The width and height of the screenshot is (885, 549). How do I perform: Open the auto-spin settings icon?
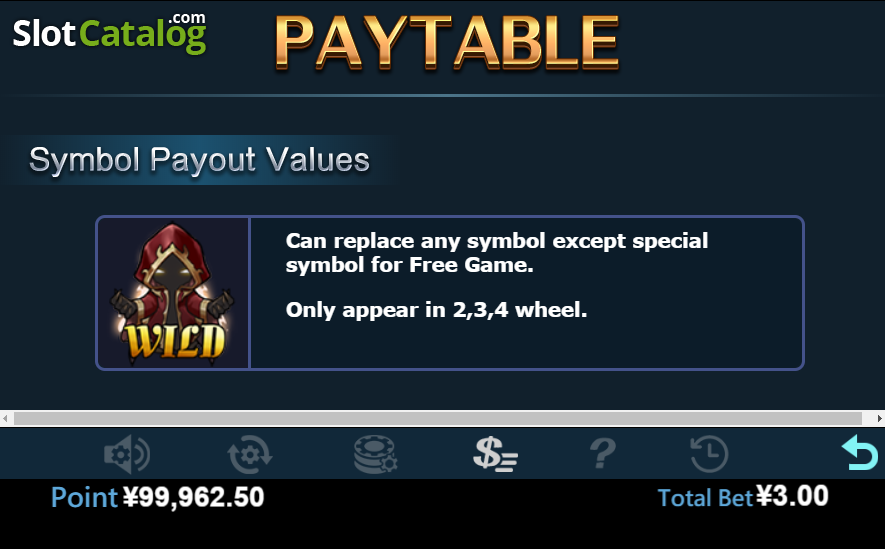(x=250, y=454)
